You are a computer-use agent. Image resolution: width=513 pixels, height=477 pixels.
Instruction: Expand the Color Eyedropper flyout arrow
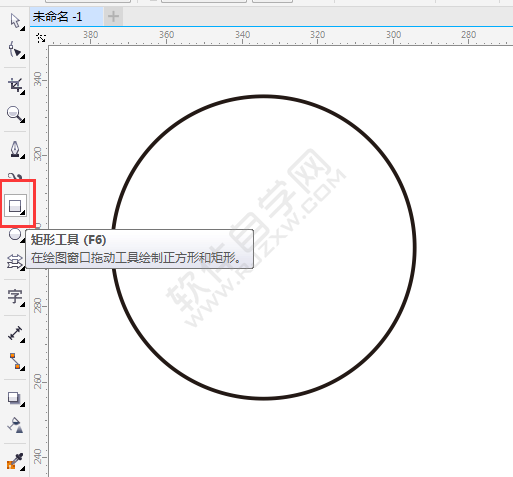click(23, 468)
